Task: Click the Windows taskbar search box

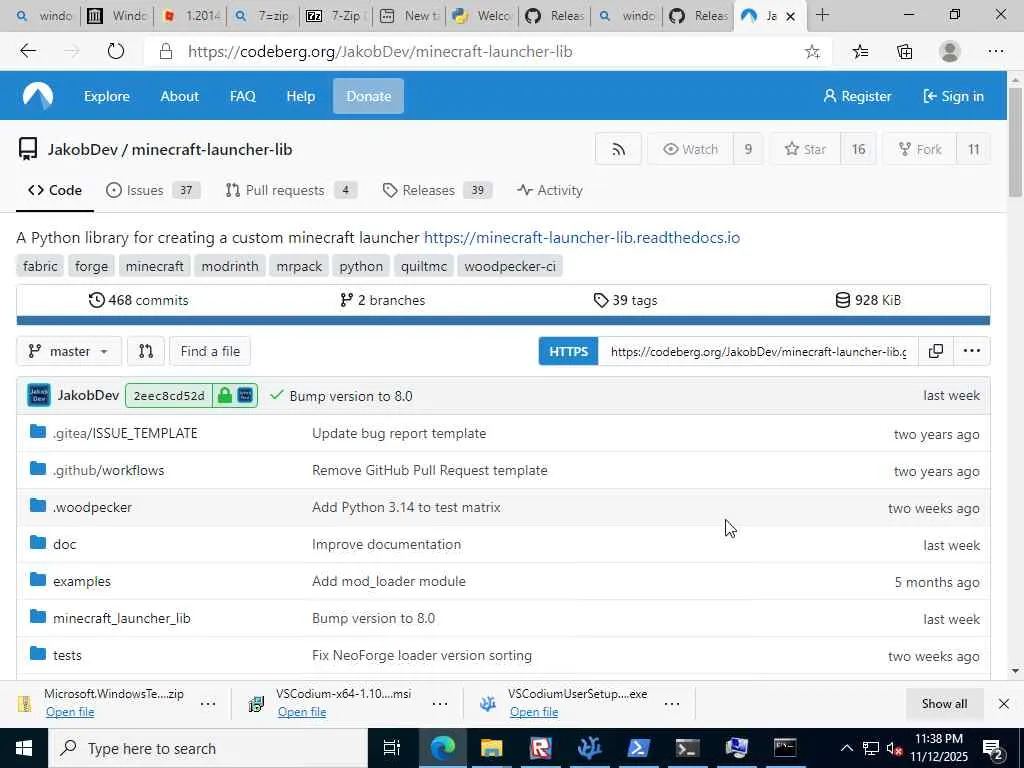Action: click(x=208, y=748)
